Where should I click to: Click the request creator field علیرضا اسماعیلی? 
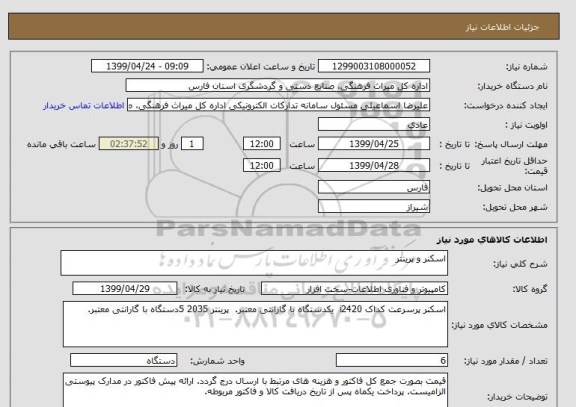[278, 105]
